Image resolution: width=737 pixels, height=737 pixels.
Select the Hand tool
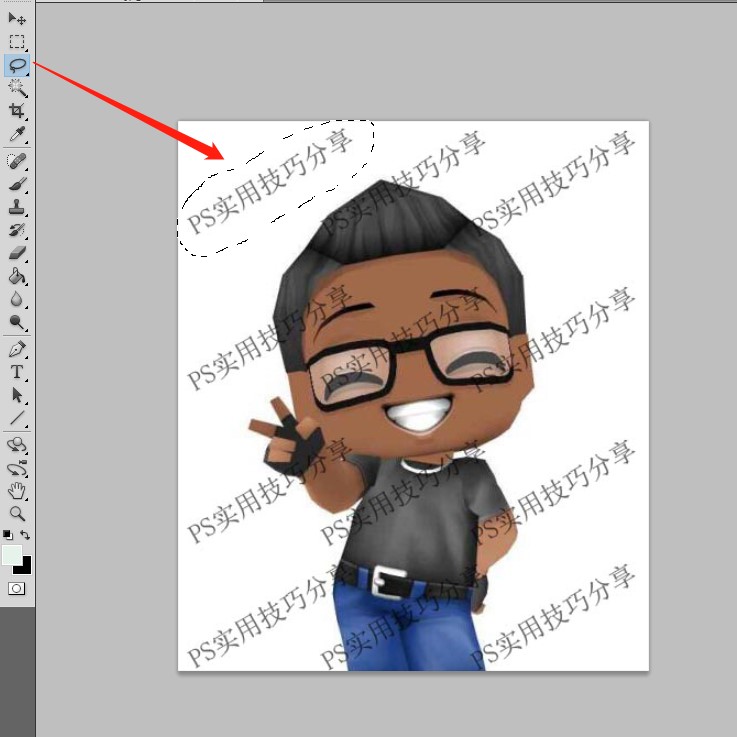point(17,490)
